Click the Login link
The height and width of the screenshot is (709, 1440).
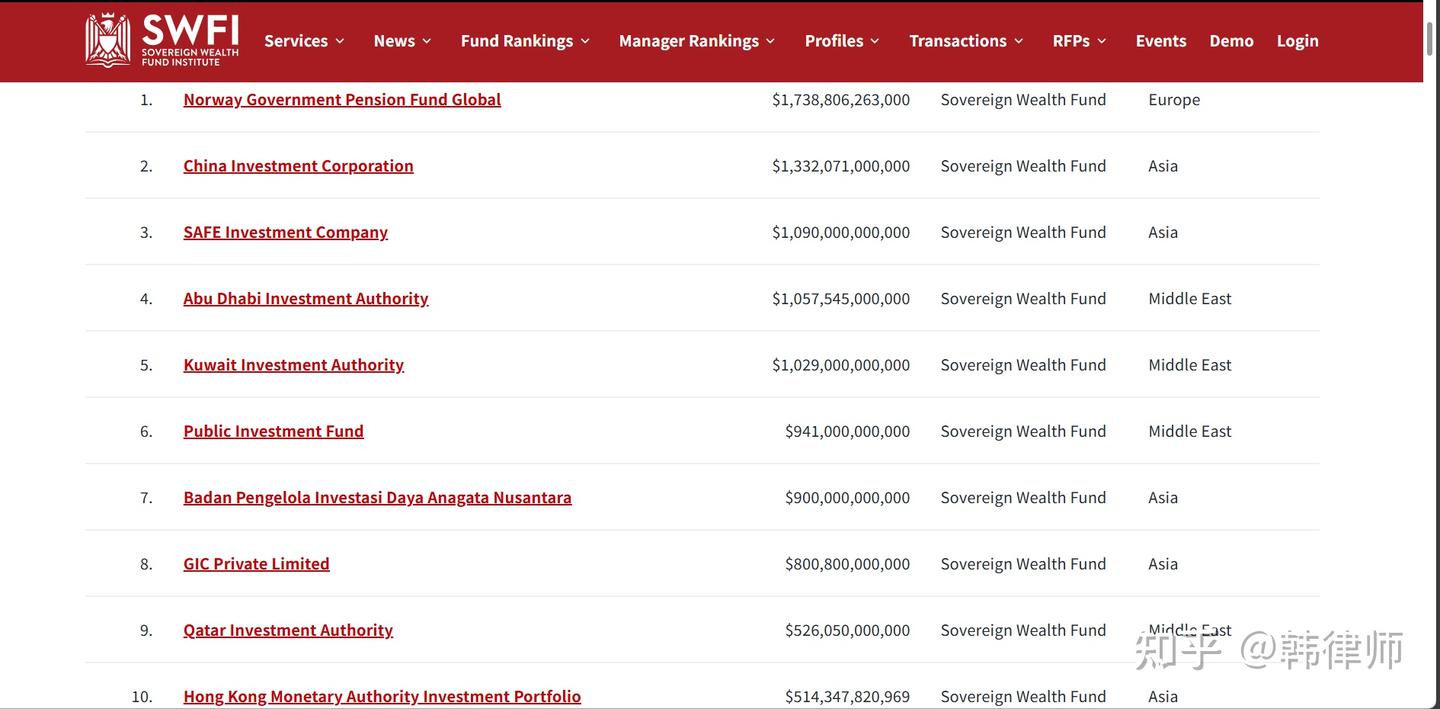[1297, 41]
